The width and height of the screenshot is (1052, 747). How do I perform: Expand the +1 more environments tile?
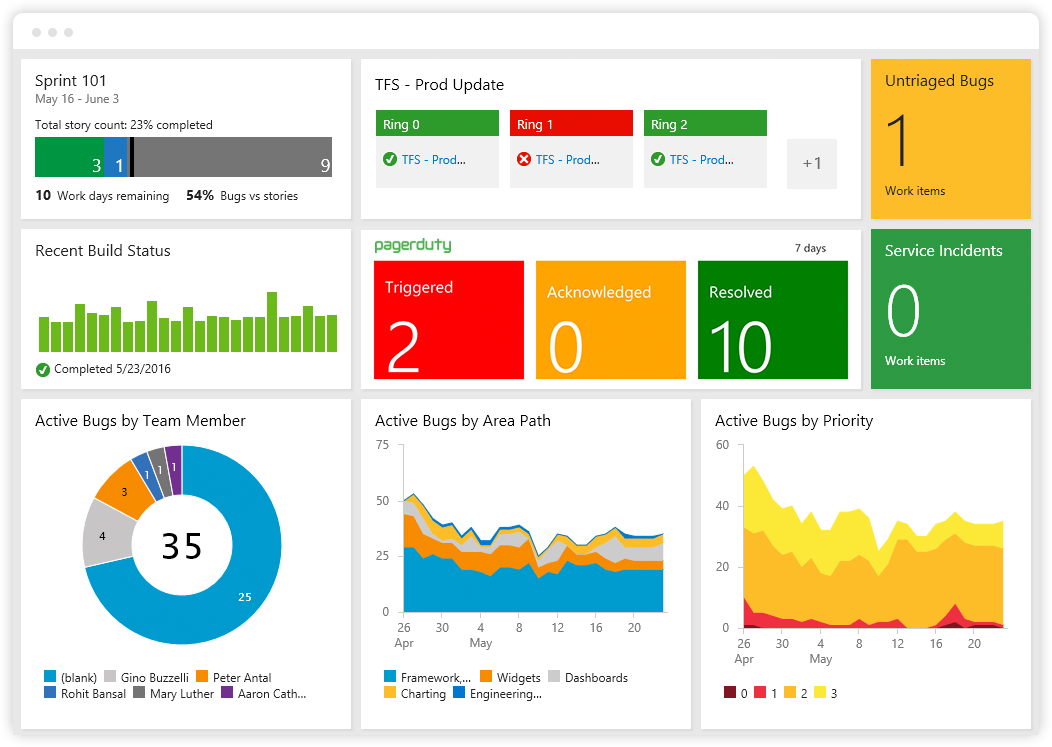pos(811,163)
